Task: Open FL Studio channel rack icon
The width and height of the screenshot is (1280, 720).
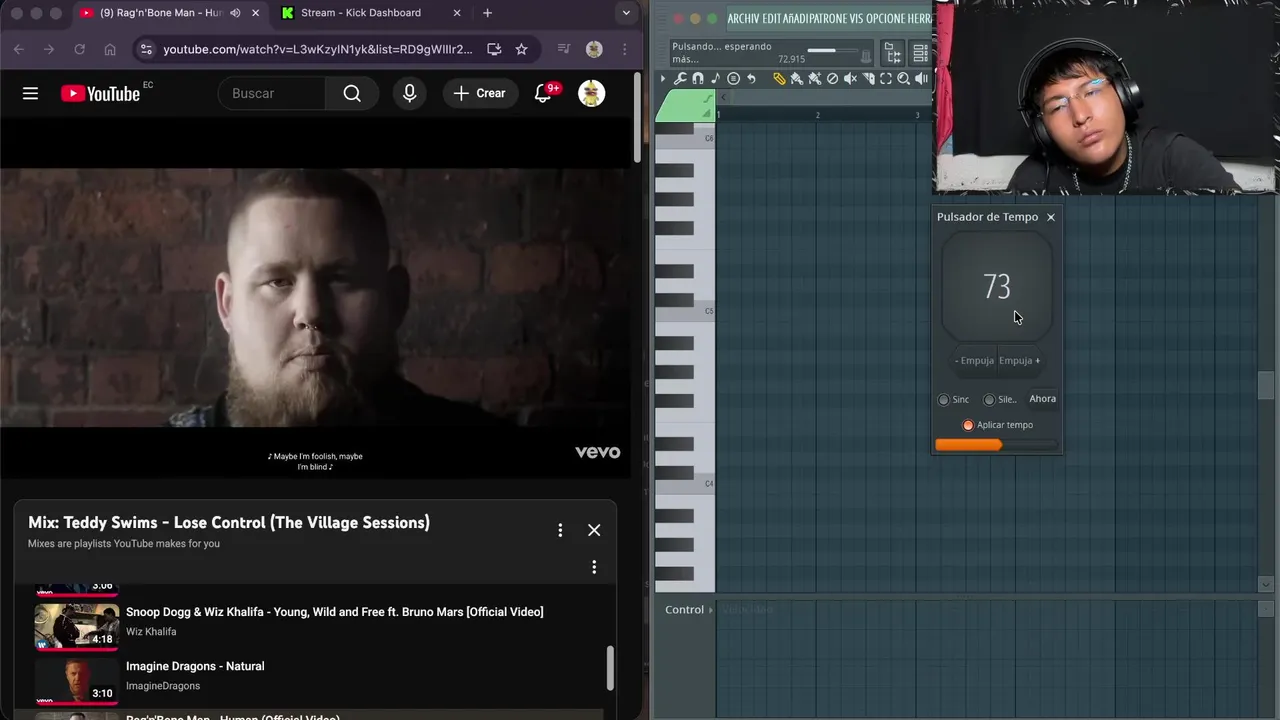Action: (x=920, y=53)
